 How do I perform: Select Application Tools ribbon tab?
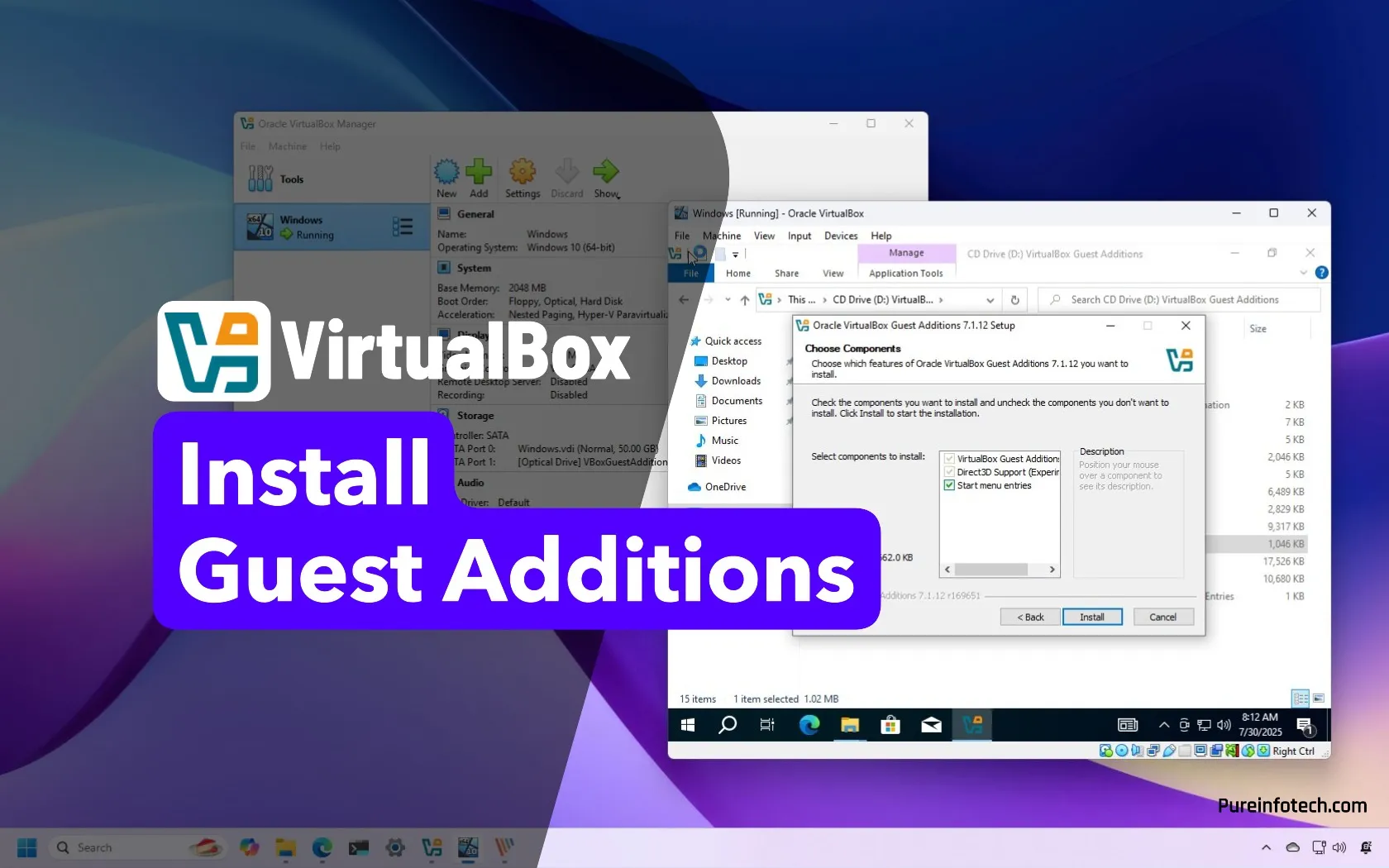905,274
